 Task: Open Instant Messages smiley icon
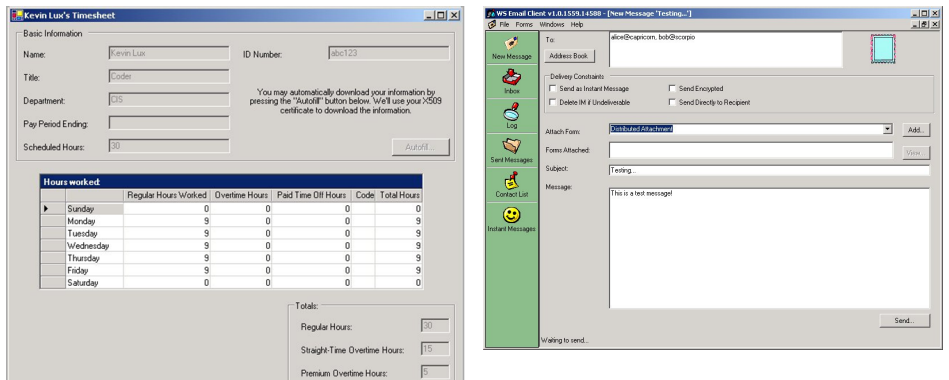[x=511, y=215]
